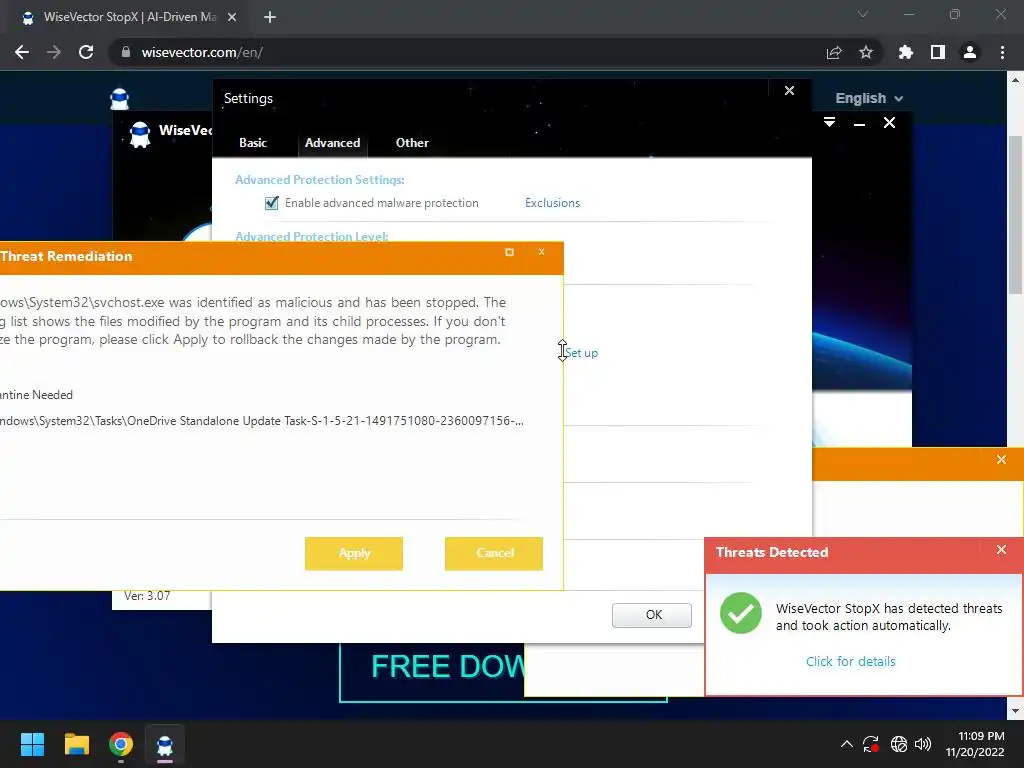Open Chrome tab search chevron
The width and height of the screenshot is (1024, 768).
[863, 14]
